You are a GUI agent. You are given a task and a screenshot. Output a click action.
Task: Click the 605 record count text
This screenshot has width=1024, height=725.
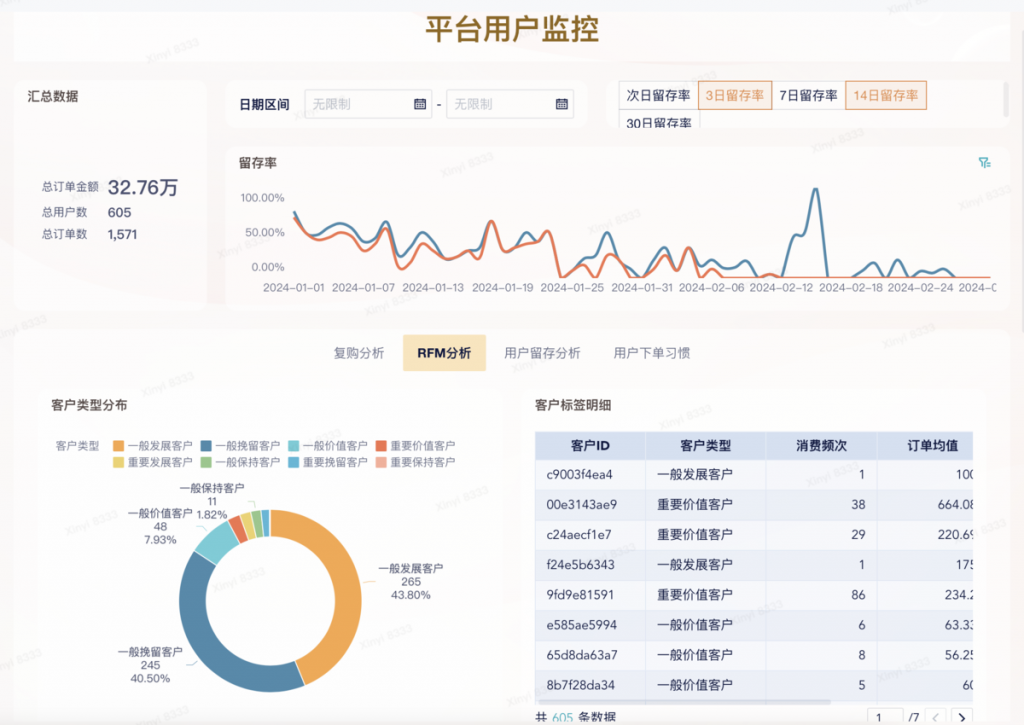tap(562, 718)
